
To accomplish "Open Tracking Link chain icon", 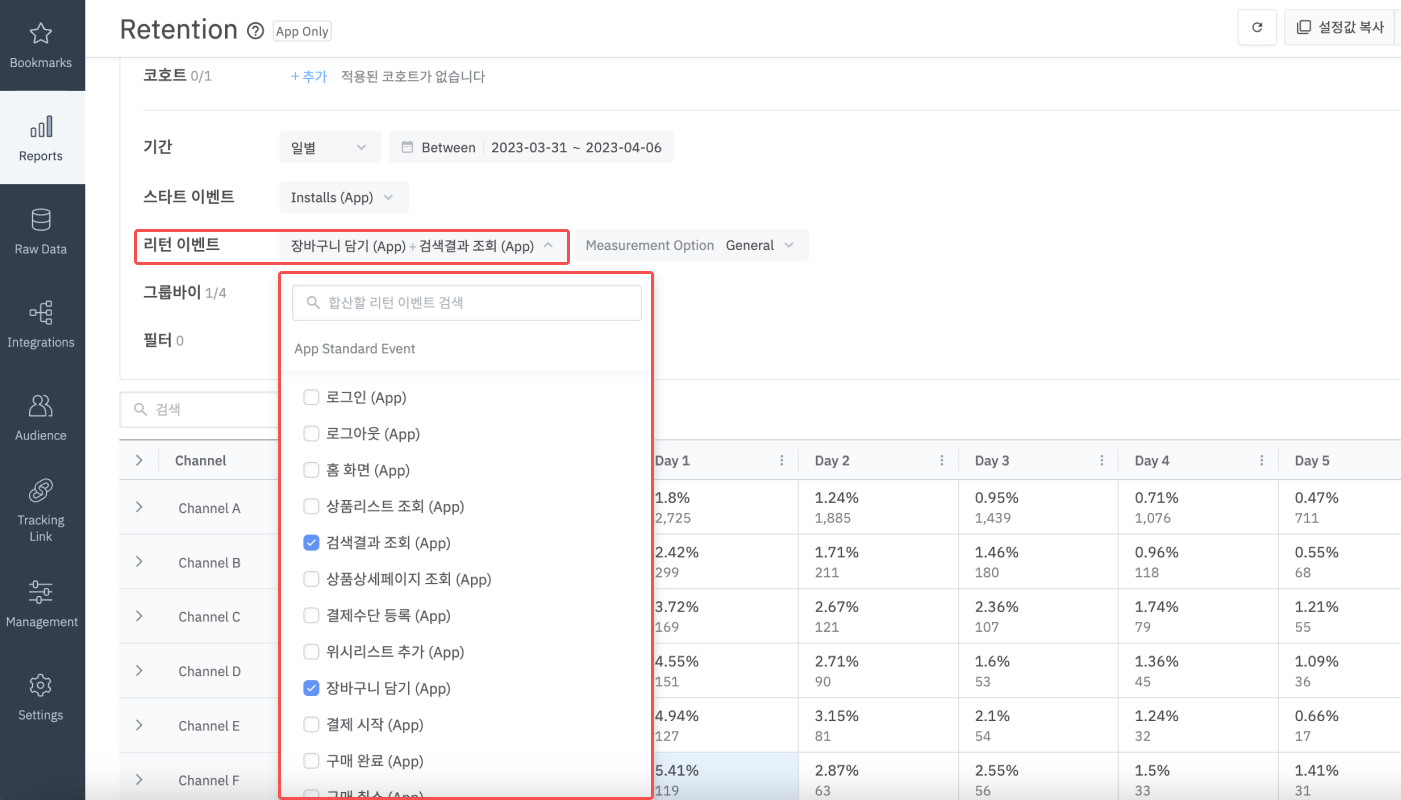I will pos(41,491).
